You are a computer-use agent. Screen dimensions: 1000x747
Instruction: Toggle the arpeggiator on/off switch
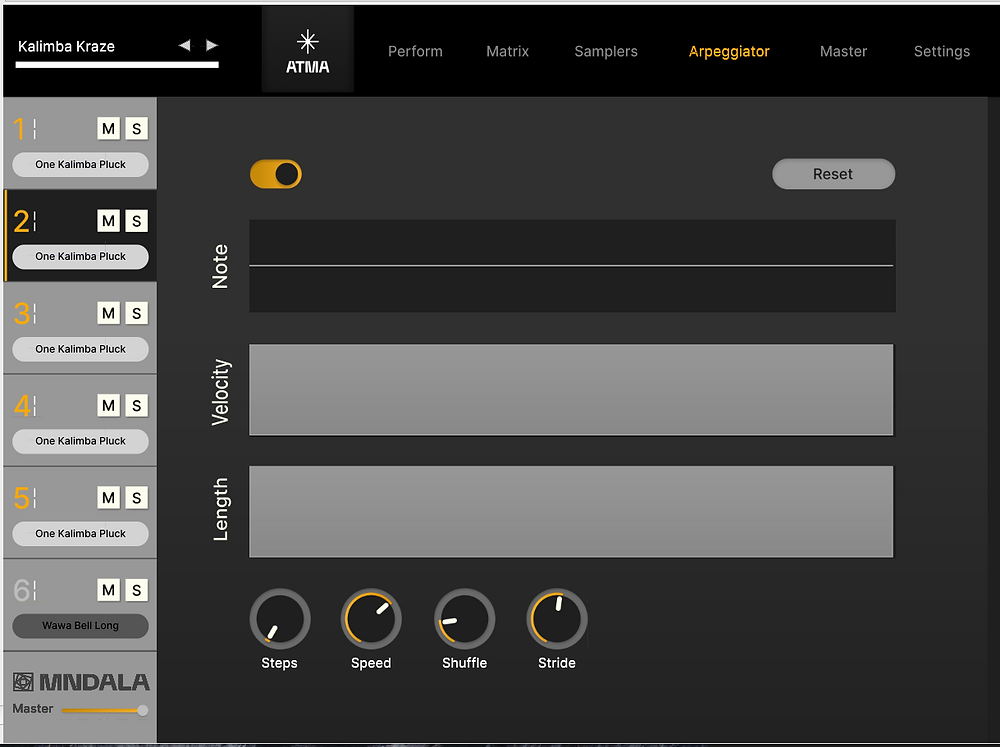click(276, 174)
